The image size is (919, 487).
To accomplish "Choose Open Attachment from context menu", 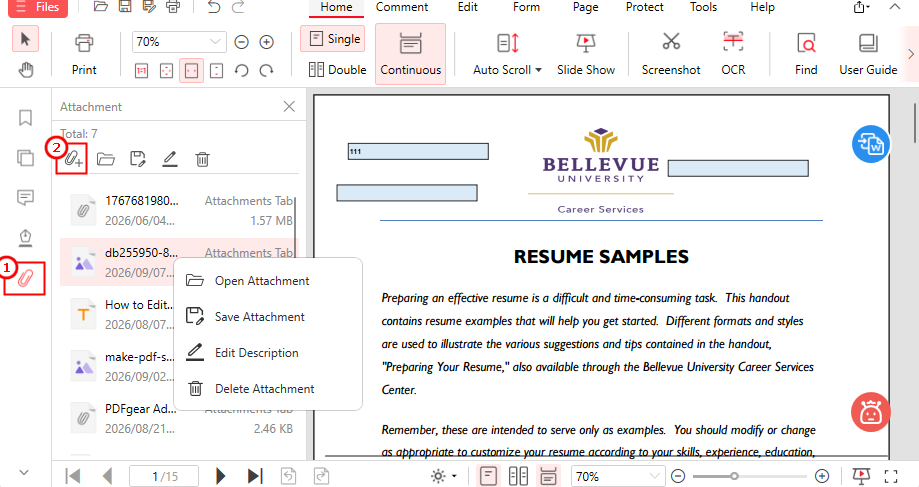I will 268,281.
